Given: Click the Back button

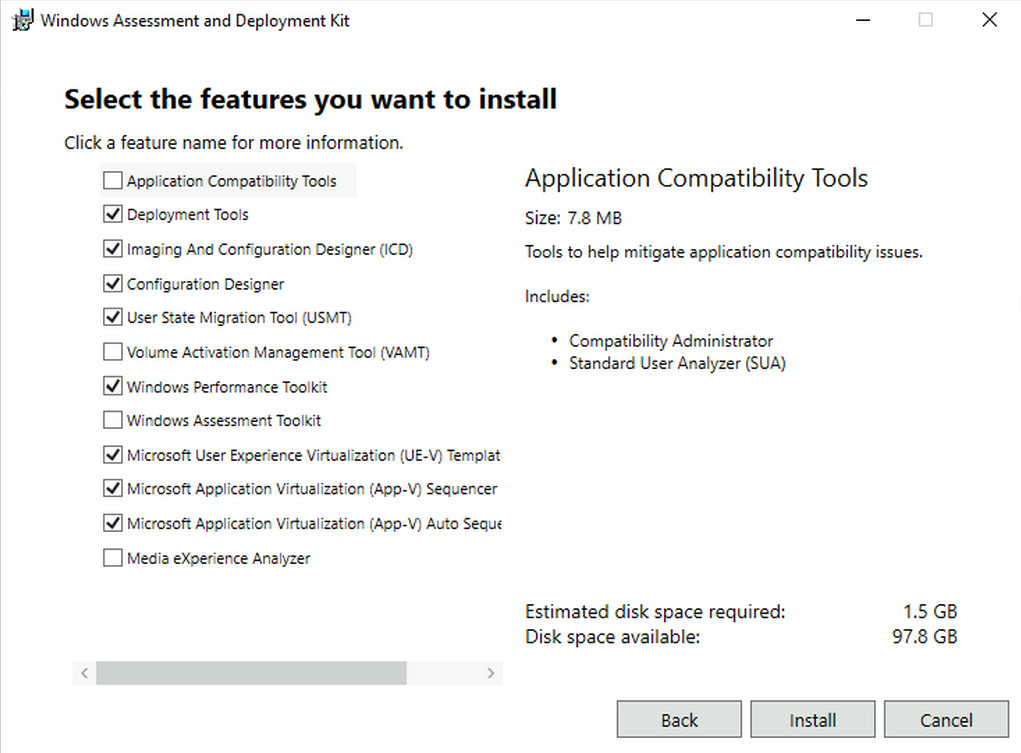Looking at the screenshot, I should (679, 720).
